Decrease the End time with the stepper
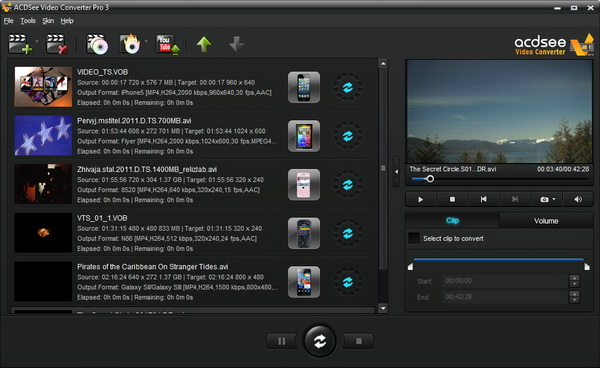Screen dimensions: 600x368 [574, 300]
